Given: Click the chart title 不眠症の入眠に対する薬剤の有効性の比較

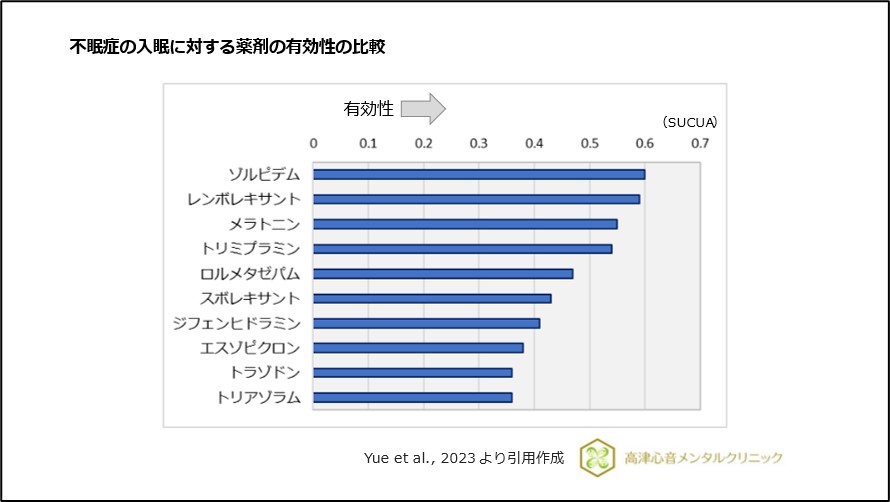Looking at the screenshot, I should click(x=228, y=46).
